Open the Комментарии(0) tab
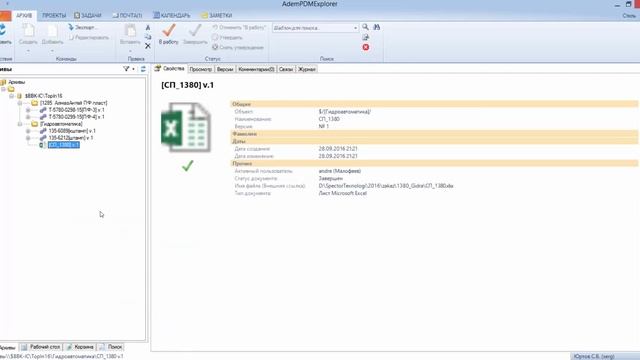The height and width of the screenshot is (360, 640). (256, 69)
